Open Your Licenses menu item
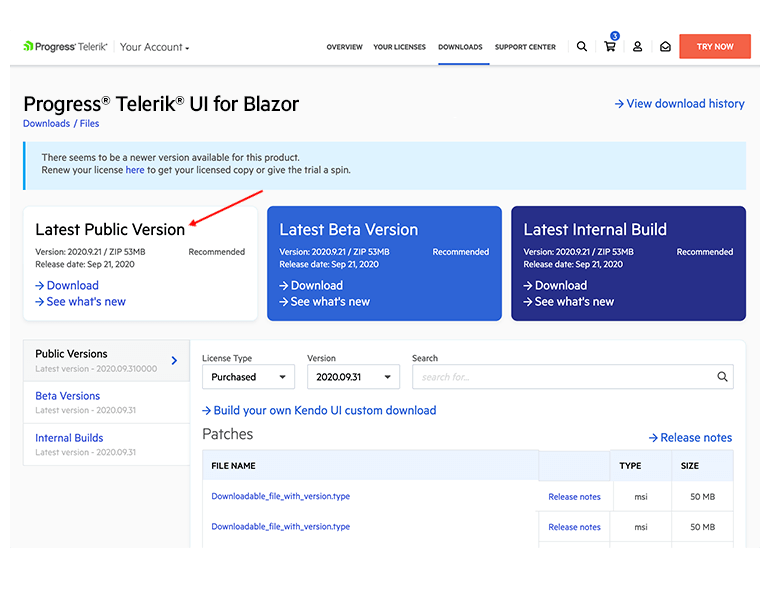 (x=399, y=47)
